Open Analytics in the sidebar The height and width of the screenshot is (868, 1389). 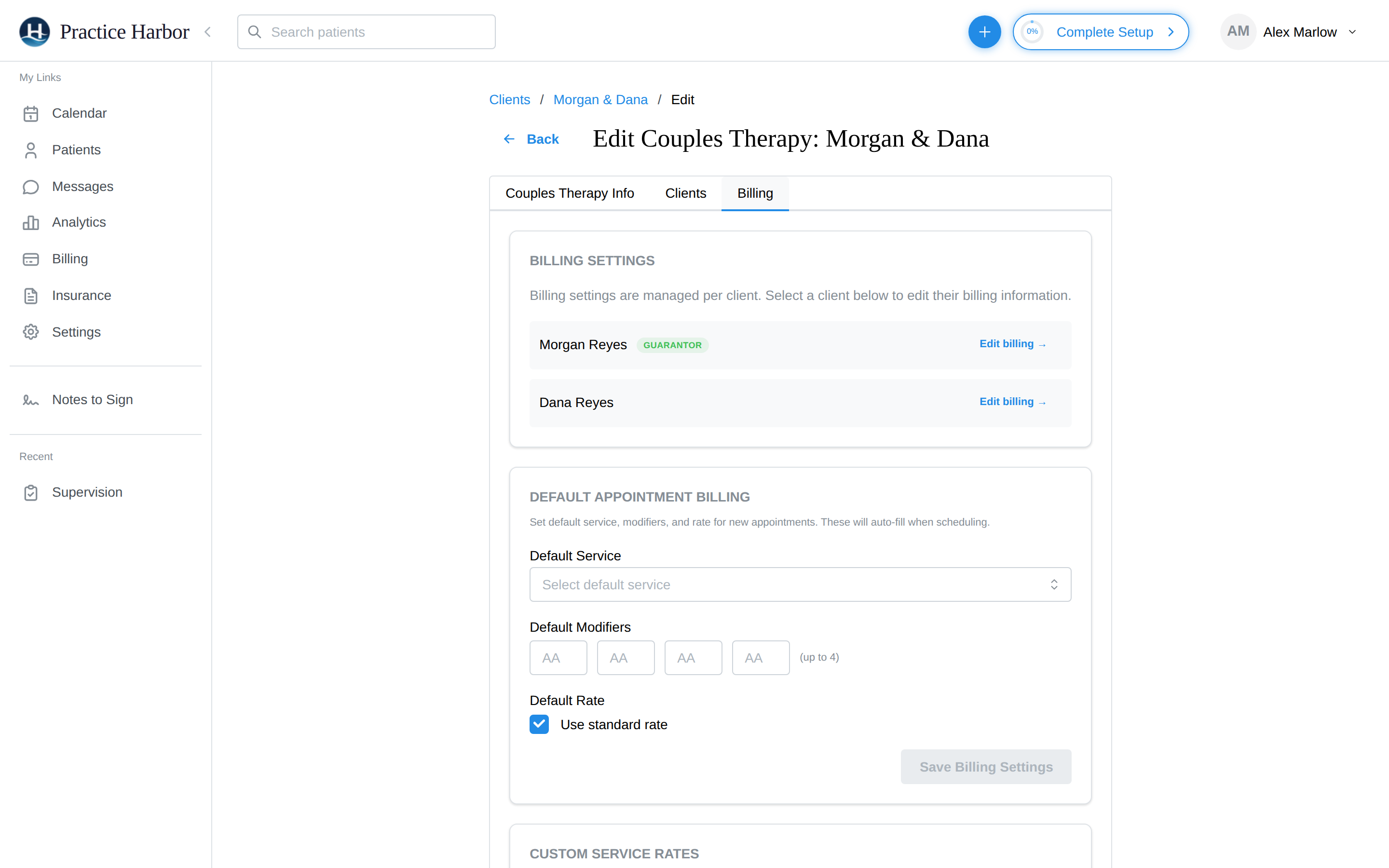[79, 222]
